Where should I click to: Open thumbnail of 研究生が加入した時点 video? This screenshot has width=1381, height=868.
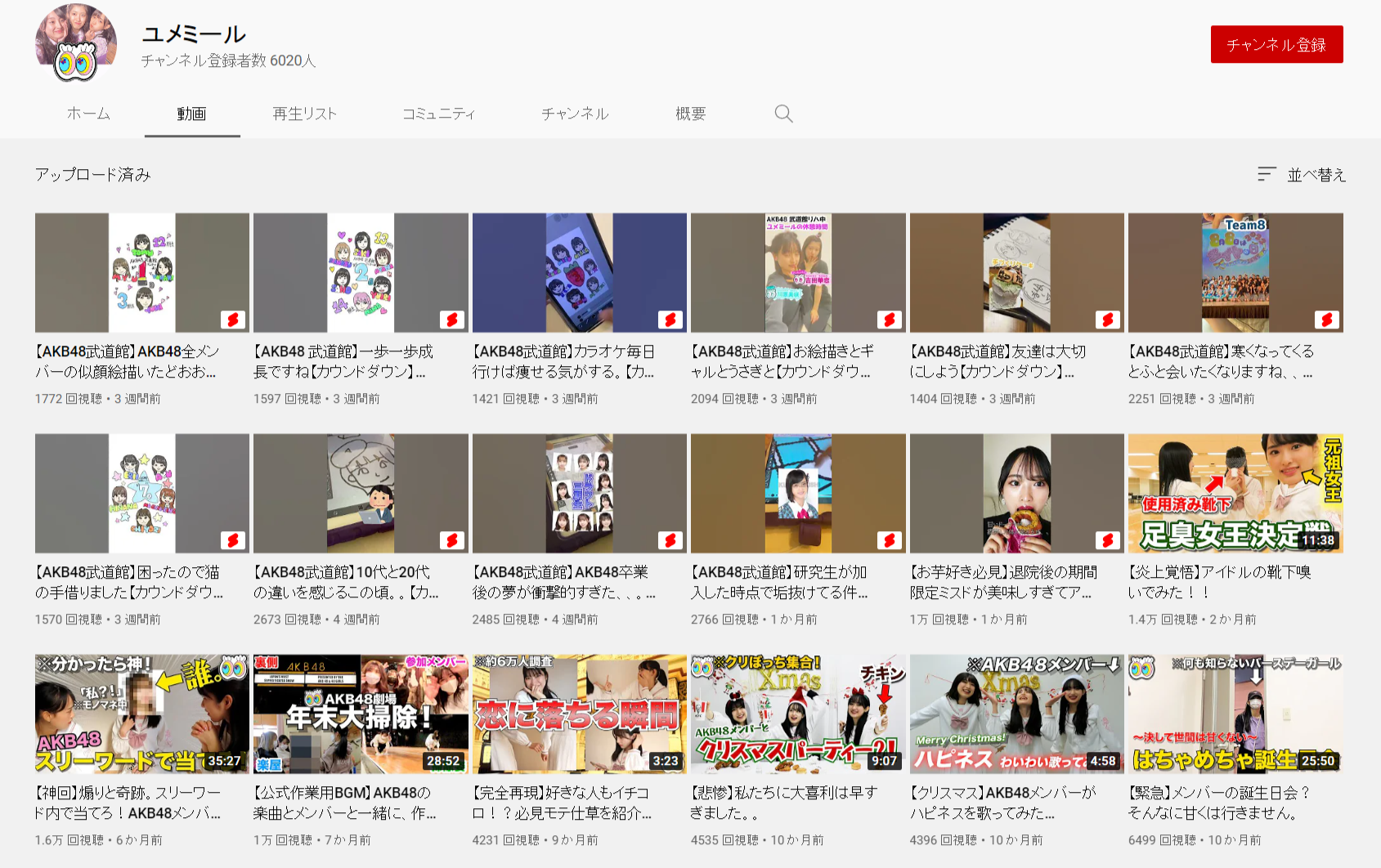click(x=798, y=494)
